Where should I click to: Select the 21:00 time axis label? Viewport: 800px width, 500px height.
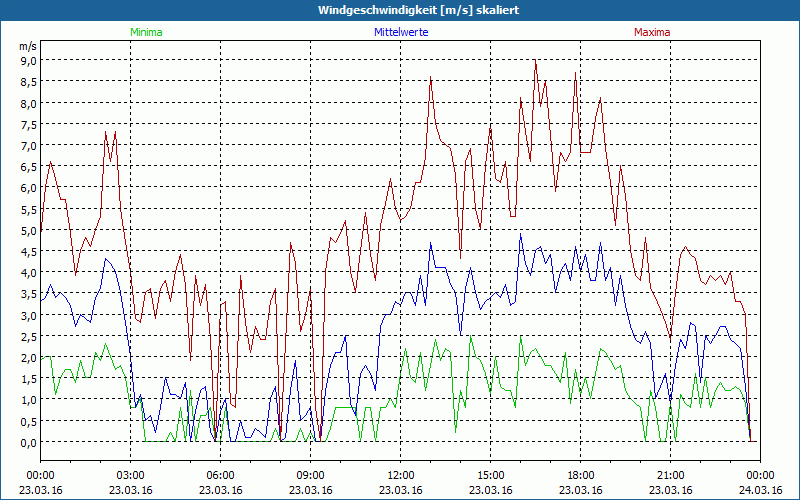point(671,475)
